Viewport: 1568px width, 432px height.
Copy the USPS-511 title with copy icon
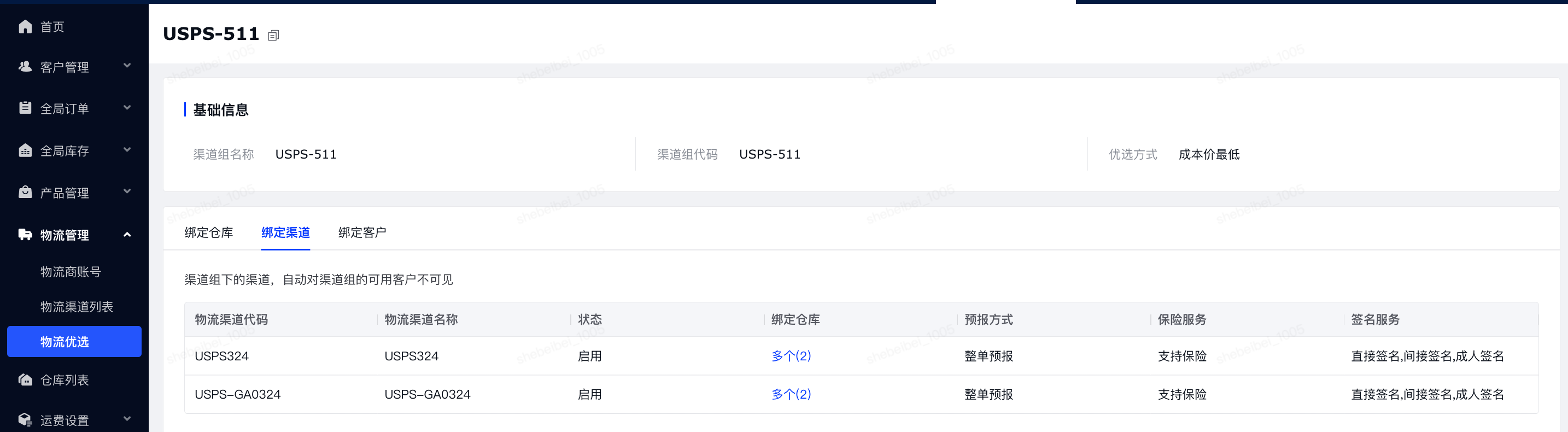[x=273, y=36]
